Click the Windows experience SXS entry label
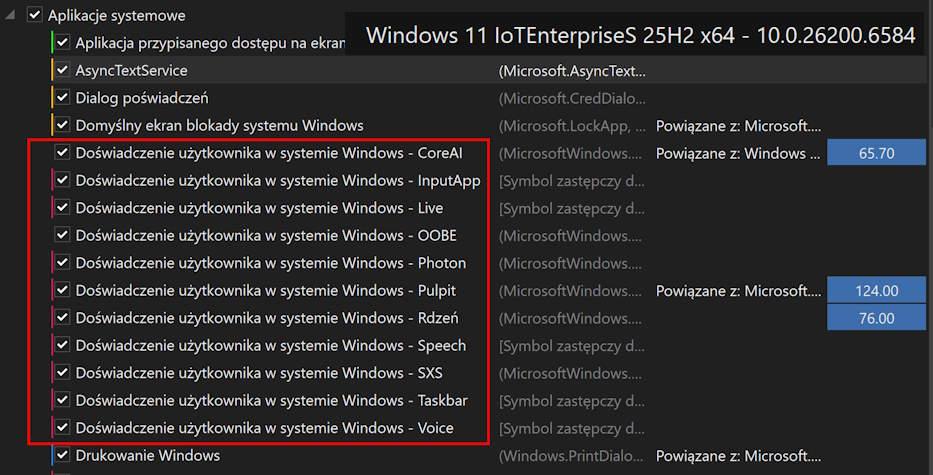The image size is (933, 475). [259, 373]
